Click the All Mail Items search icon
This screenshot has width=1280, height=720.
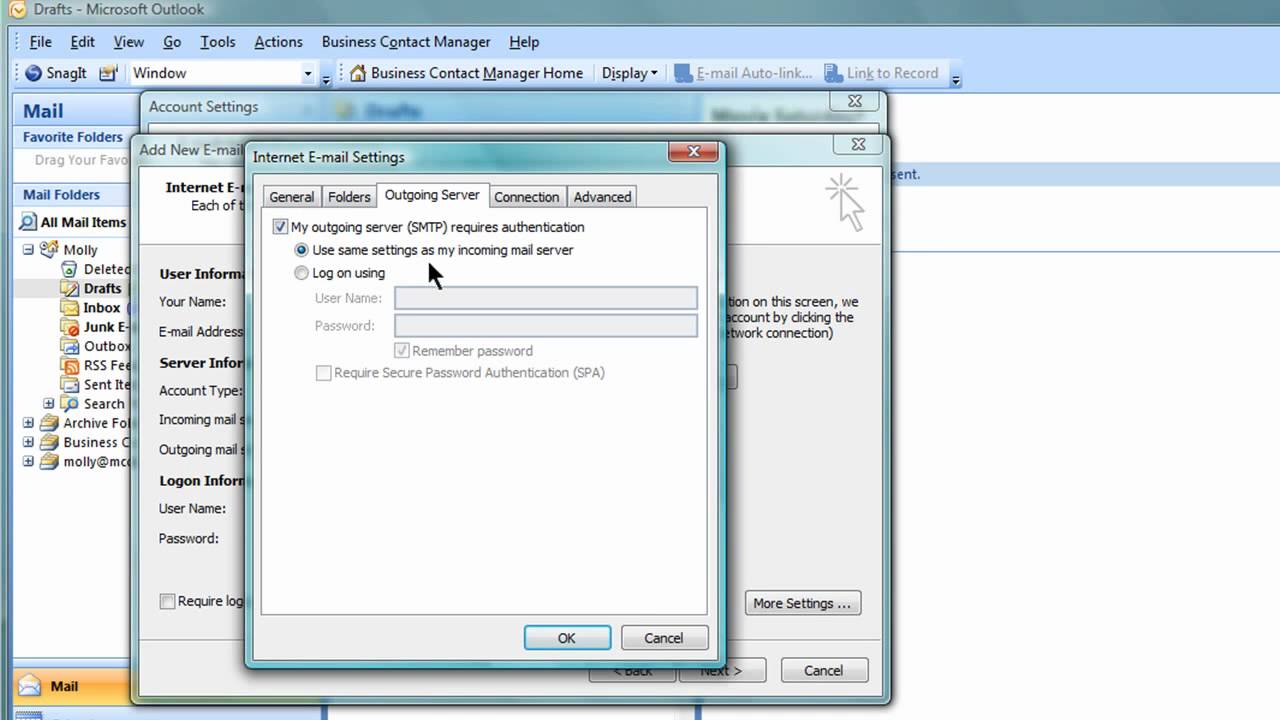pyautogui.click(x=28, y=222)
